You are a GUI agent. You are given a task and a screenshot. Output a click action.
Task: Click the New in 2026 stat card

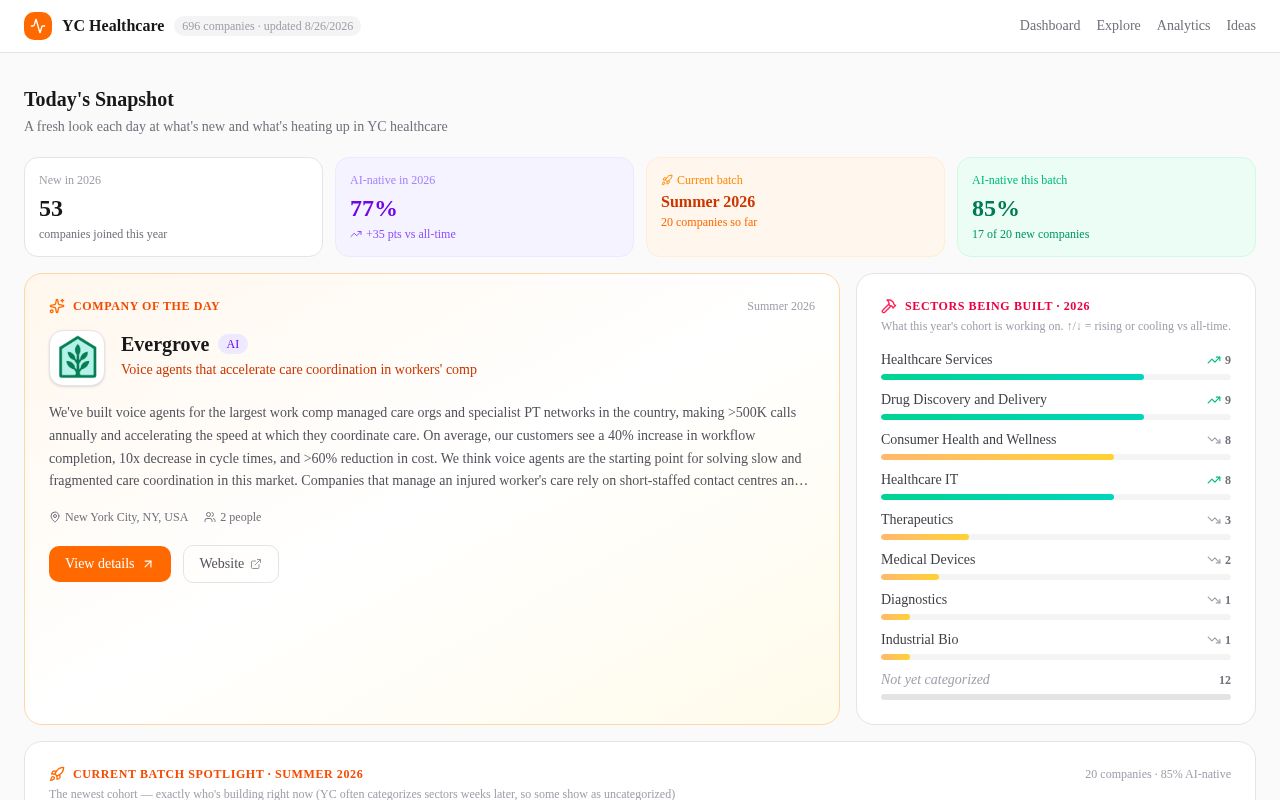(174, 207)
